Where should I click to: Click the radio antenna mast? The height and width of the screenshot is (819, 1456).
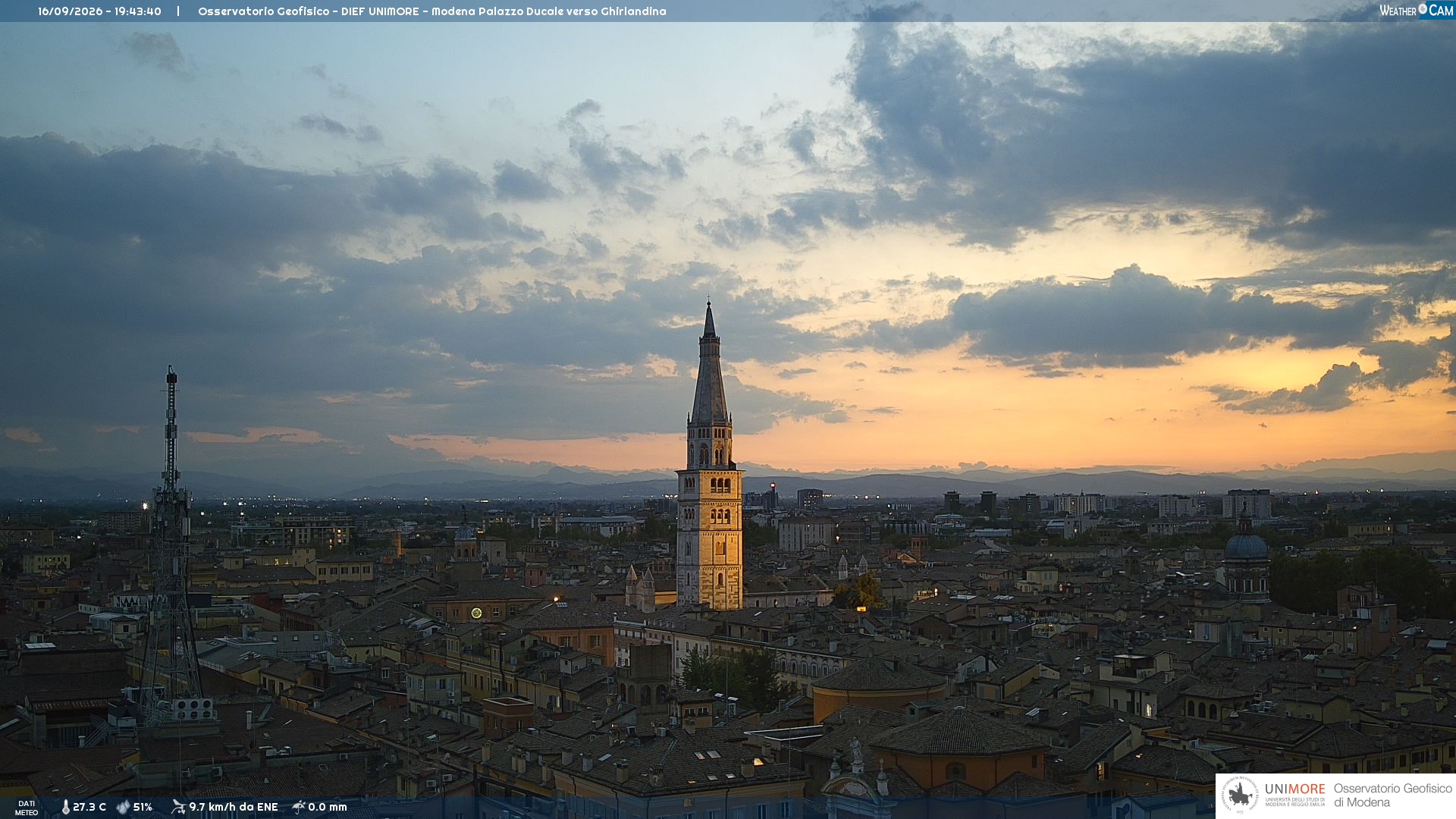171,546
